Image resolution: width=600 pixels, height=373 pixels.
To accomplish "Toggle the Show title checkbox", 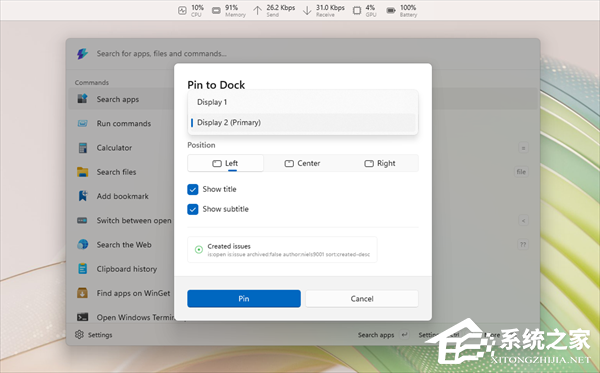I will (193, 189).
